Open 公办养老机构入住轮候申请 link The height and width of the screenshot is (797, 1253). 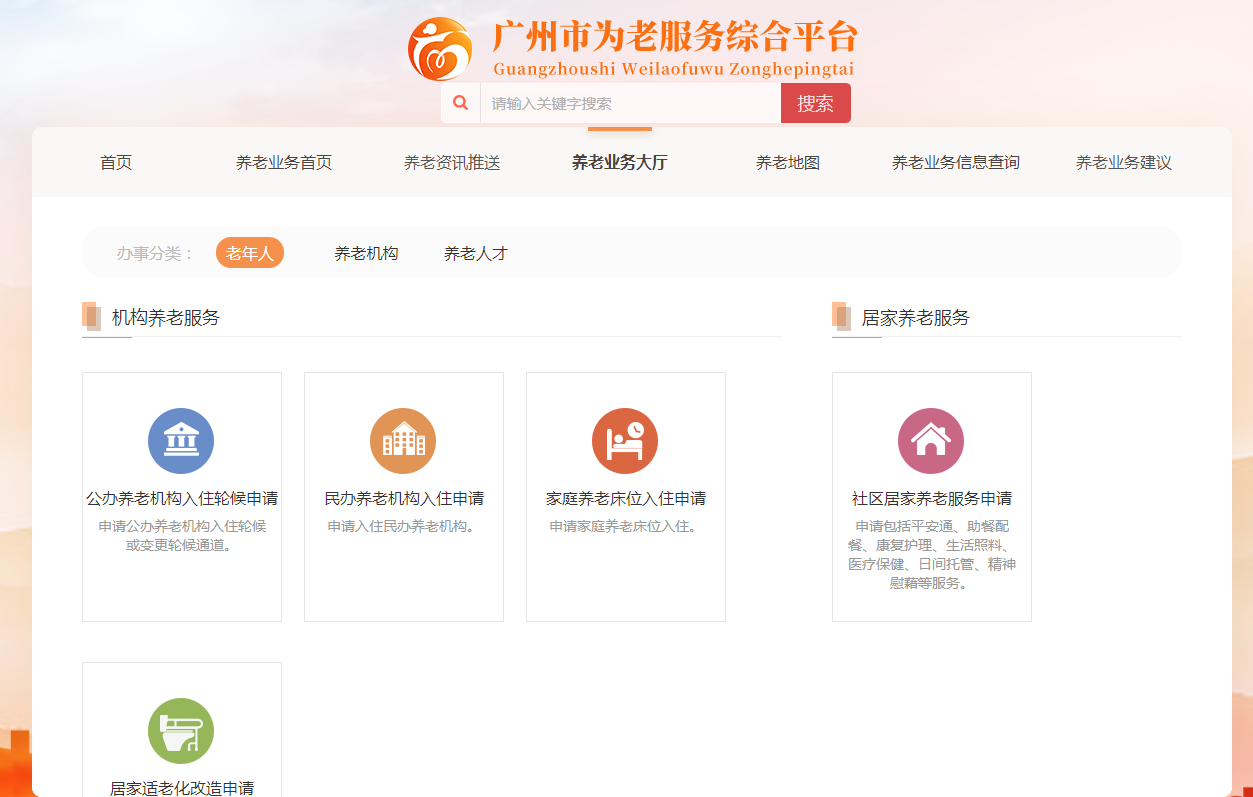point(182,498)
